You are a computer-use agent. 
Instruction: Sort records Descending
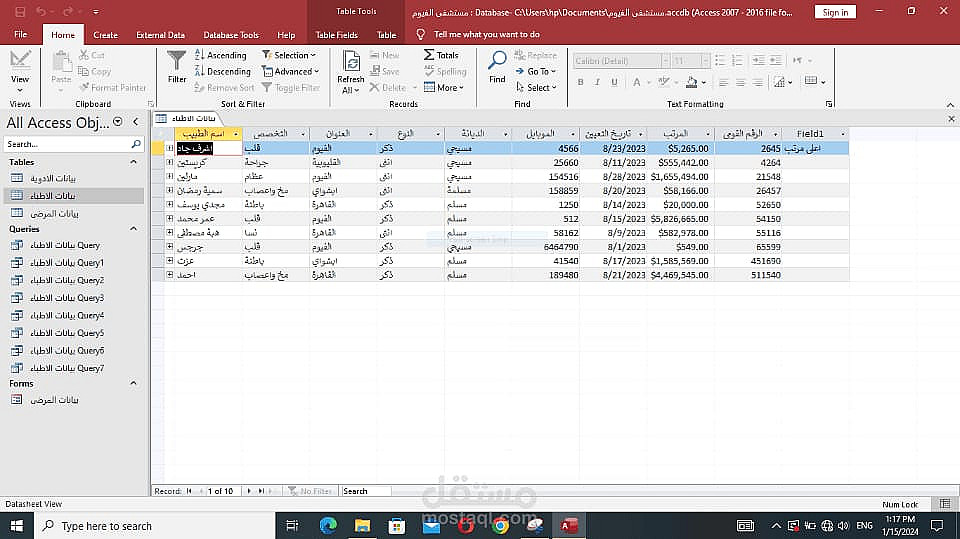pos(222,72)
